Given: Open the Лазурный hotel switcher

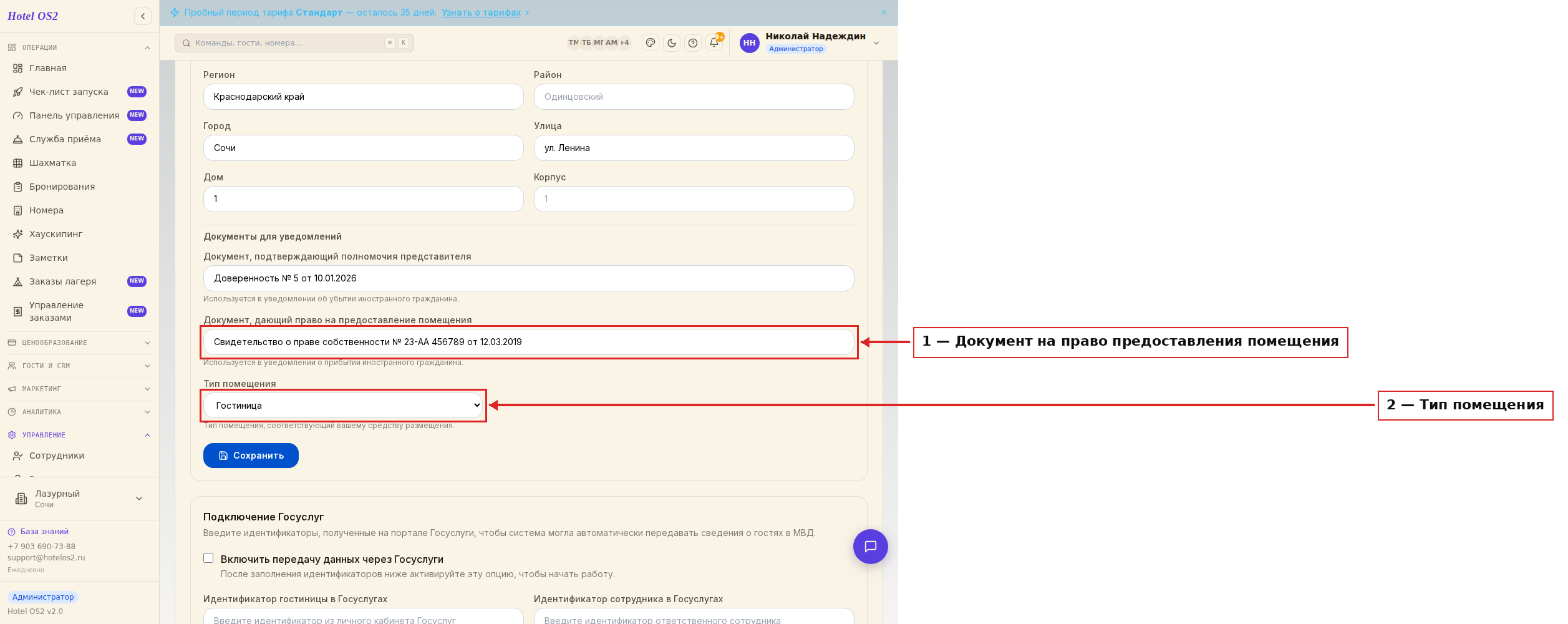Looking at the screenshot, I should (x=79, y=499).
